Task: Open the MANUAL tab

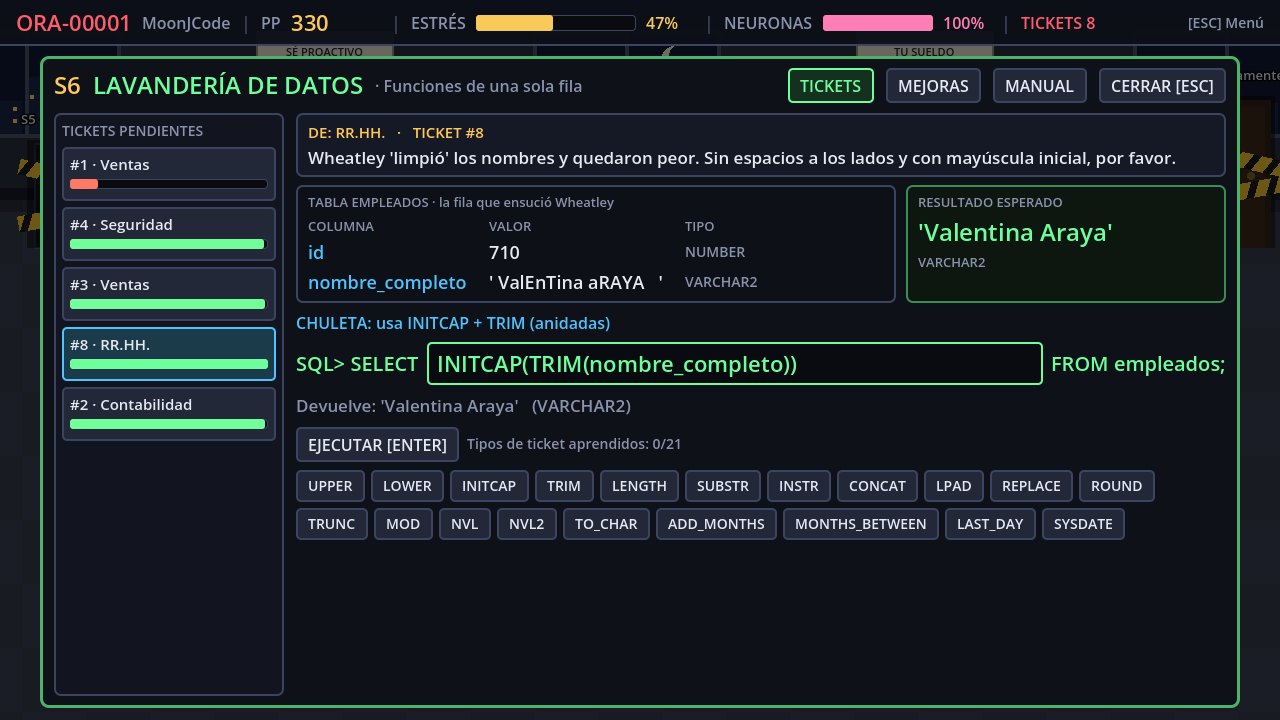Action: pos(1039,86)
